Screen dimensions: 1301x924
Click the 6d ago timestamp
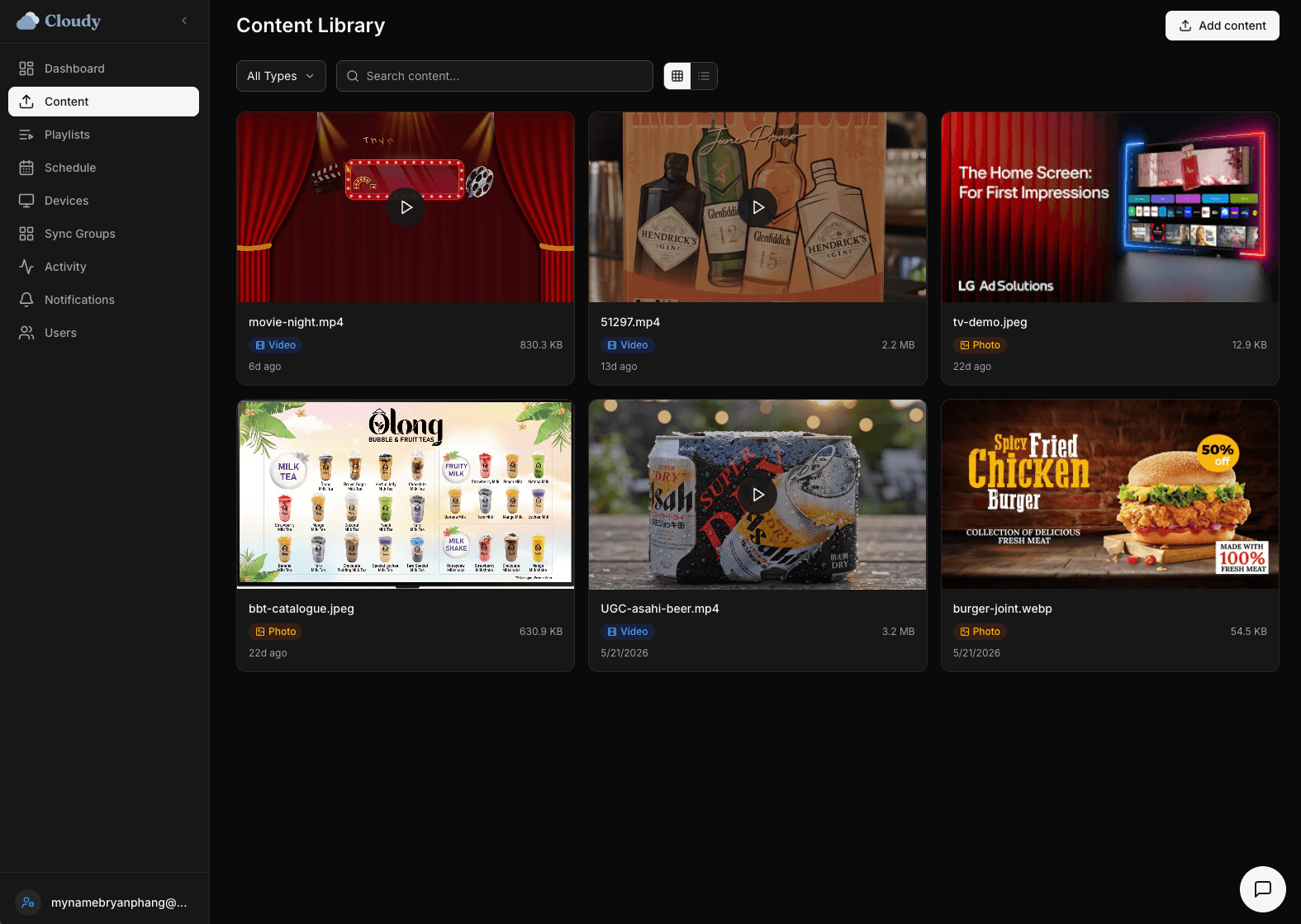265,367
